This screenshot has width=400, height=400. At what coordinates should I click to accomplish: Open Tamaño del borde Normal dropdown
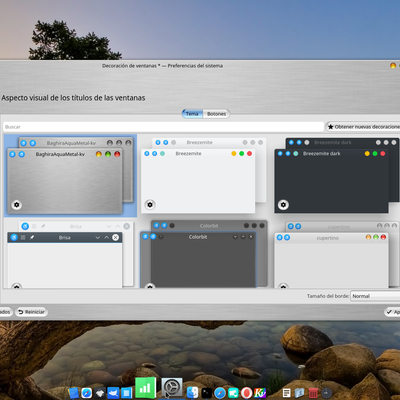(375, 296)
